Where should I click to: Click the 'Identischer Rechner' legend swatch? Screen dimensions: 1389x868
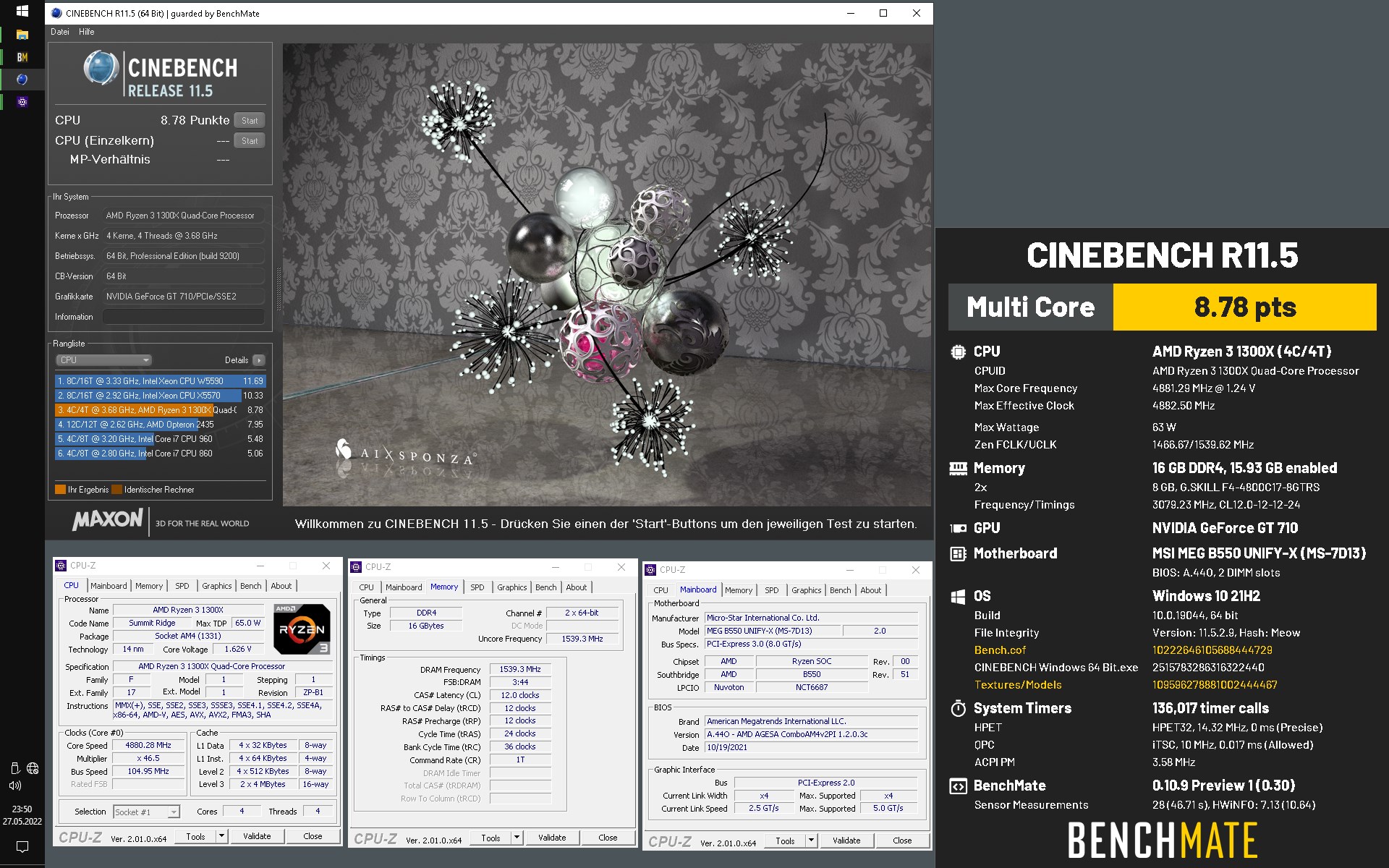click(x=117, y=490)
